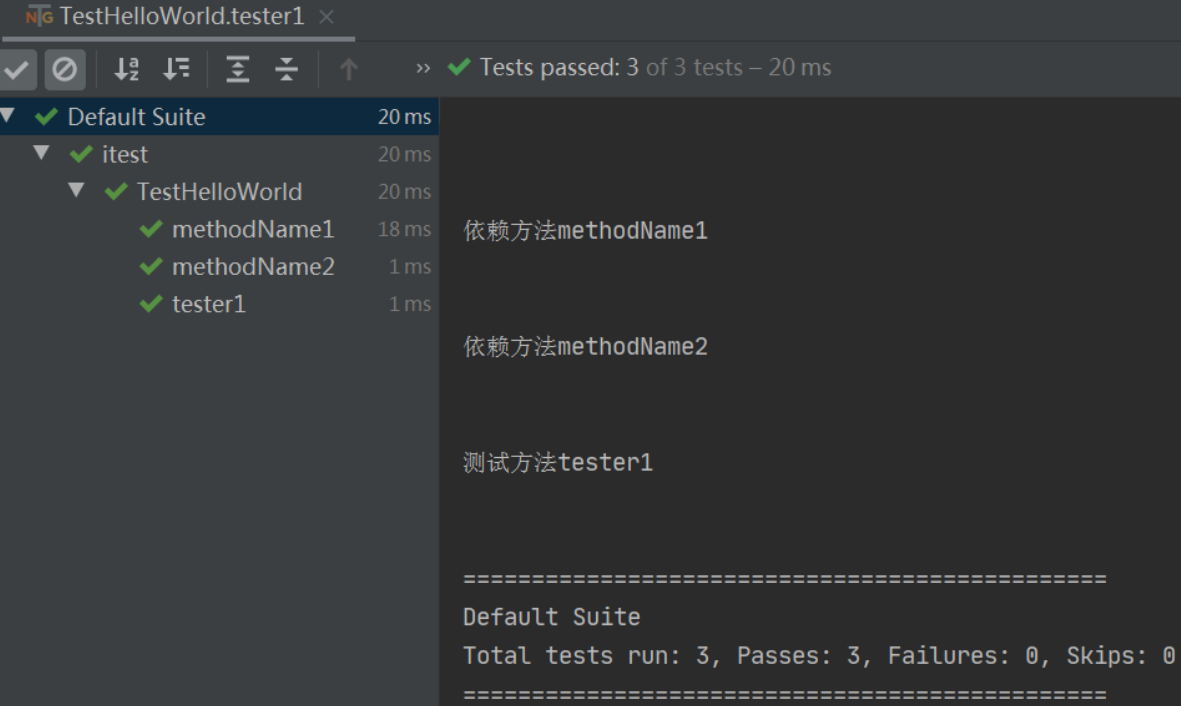Click the green check icon next to methodName1
This screenshot has height=706, width=1181.
pos(150,229)
